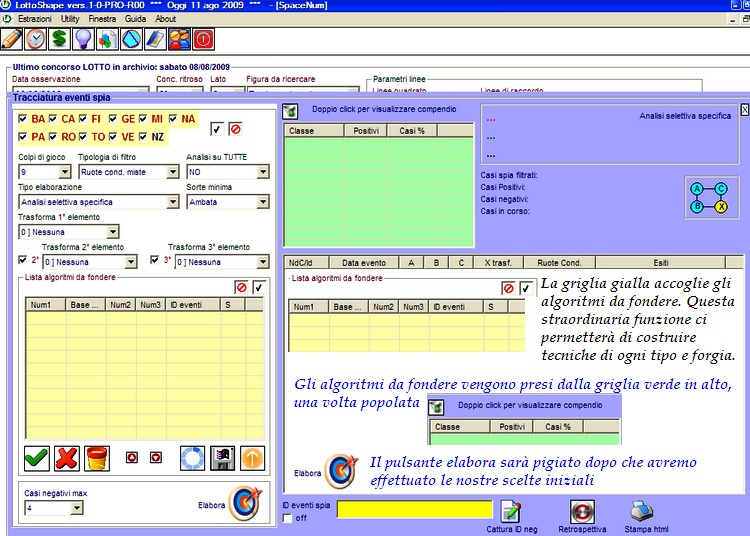
Task: Click the small red up-arrow button
Action: click(132, 458)
